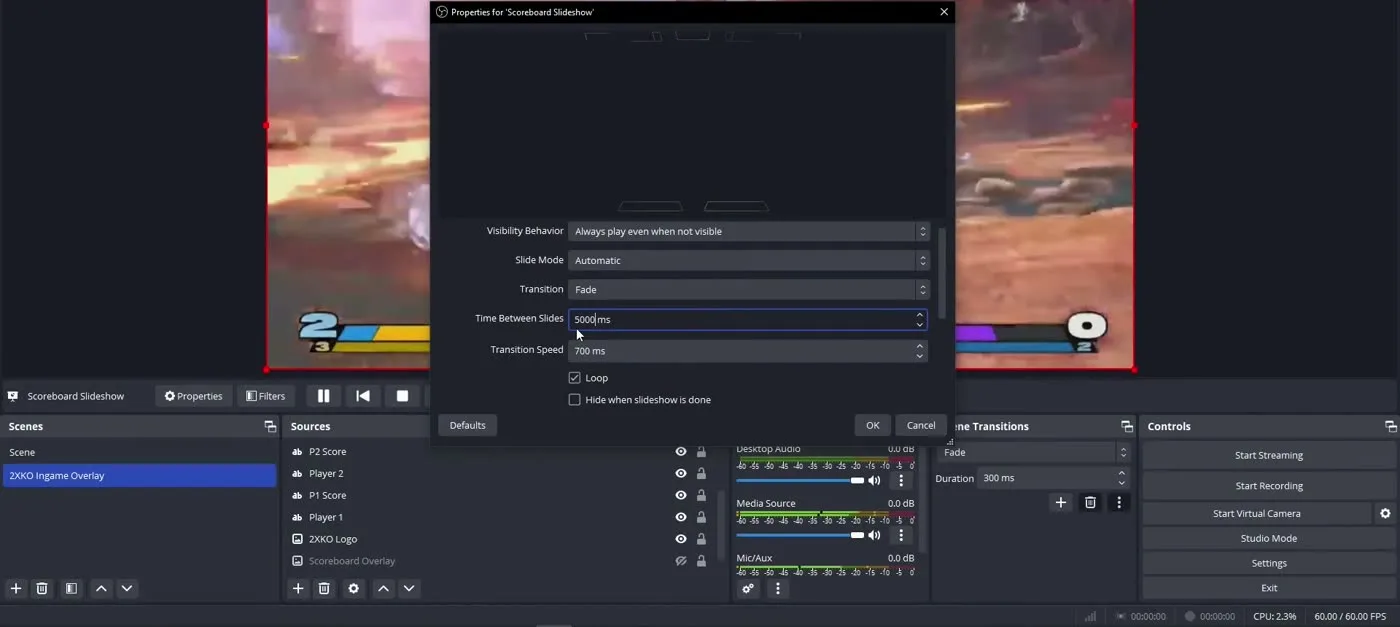Open advanced audio properties gear
Screen dimensions: 1400x627
tap(748, 589)
